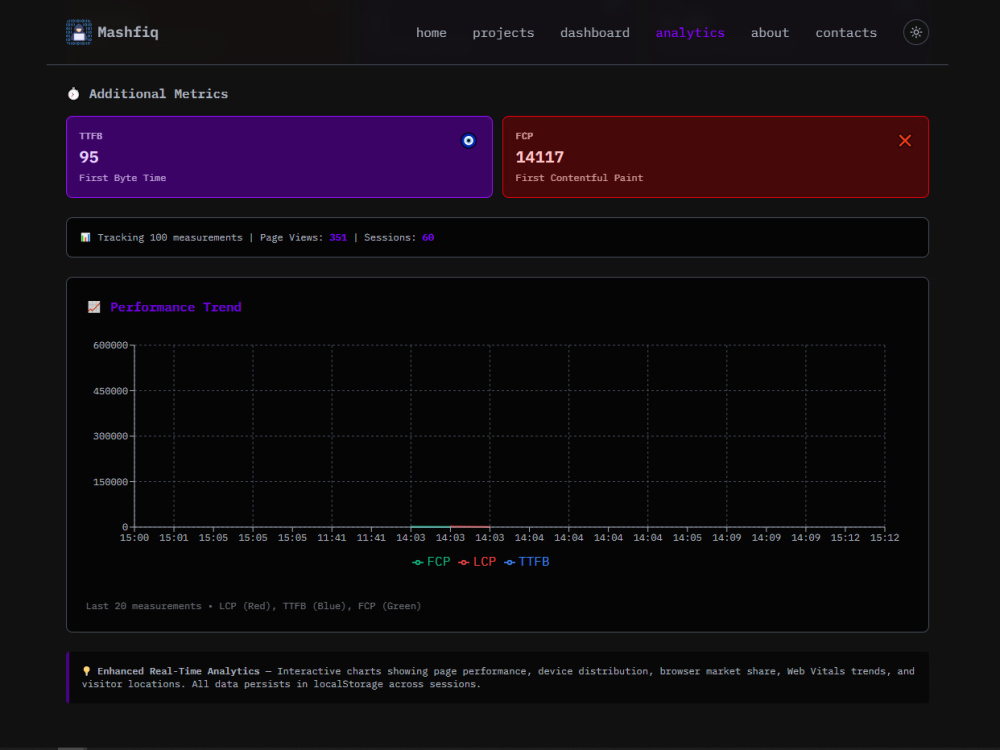The width and height of the screenshot is (1000, 750).
Task: Click the 450000 y-axis label
Action: click(x=110, y=391)
